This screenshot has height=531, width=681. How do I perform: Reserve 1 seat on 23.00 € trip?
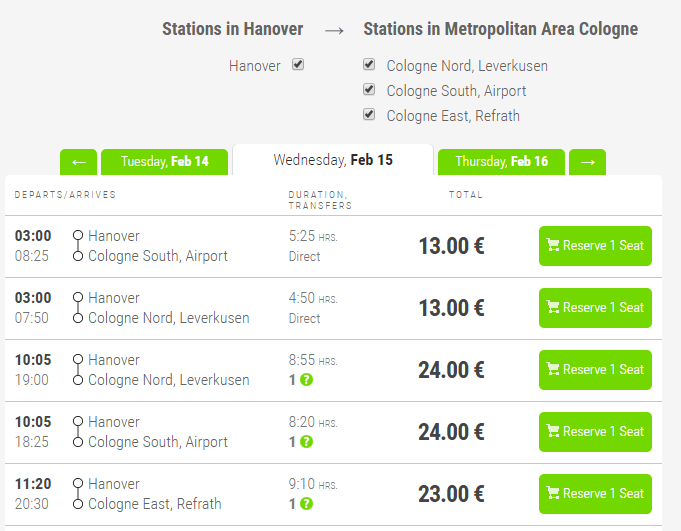pos(595,494)
